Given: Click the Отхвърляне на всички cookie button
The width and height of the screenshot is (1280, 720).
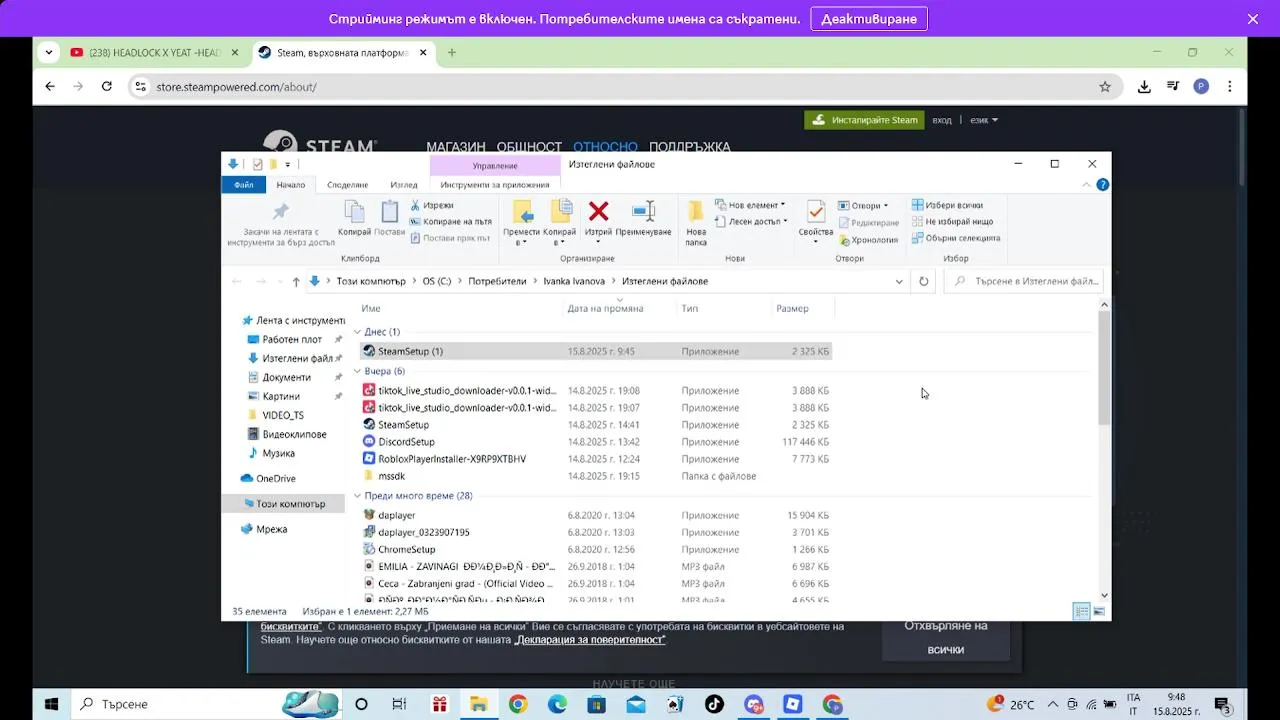Looking at the screenshot, I should (x=946, y=638).
